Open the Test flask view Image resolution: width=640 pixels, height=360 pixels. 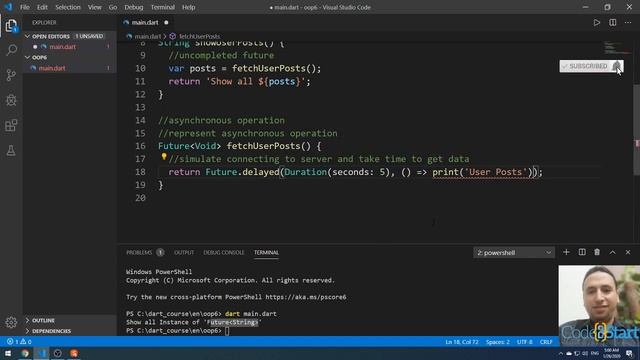point(11,151)
